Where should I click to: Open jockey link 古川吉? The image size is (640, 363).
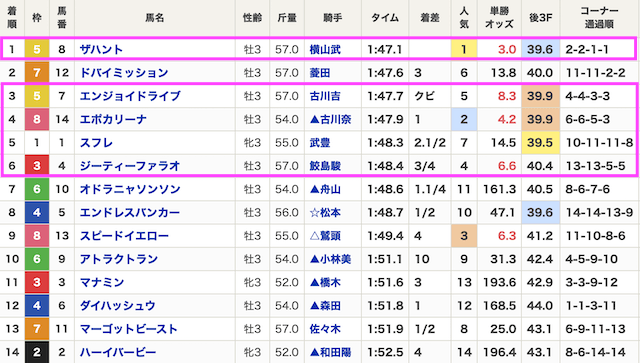325,96
